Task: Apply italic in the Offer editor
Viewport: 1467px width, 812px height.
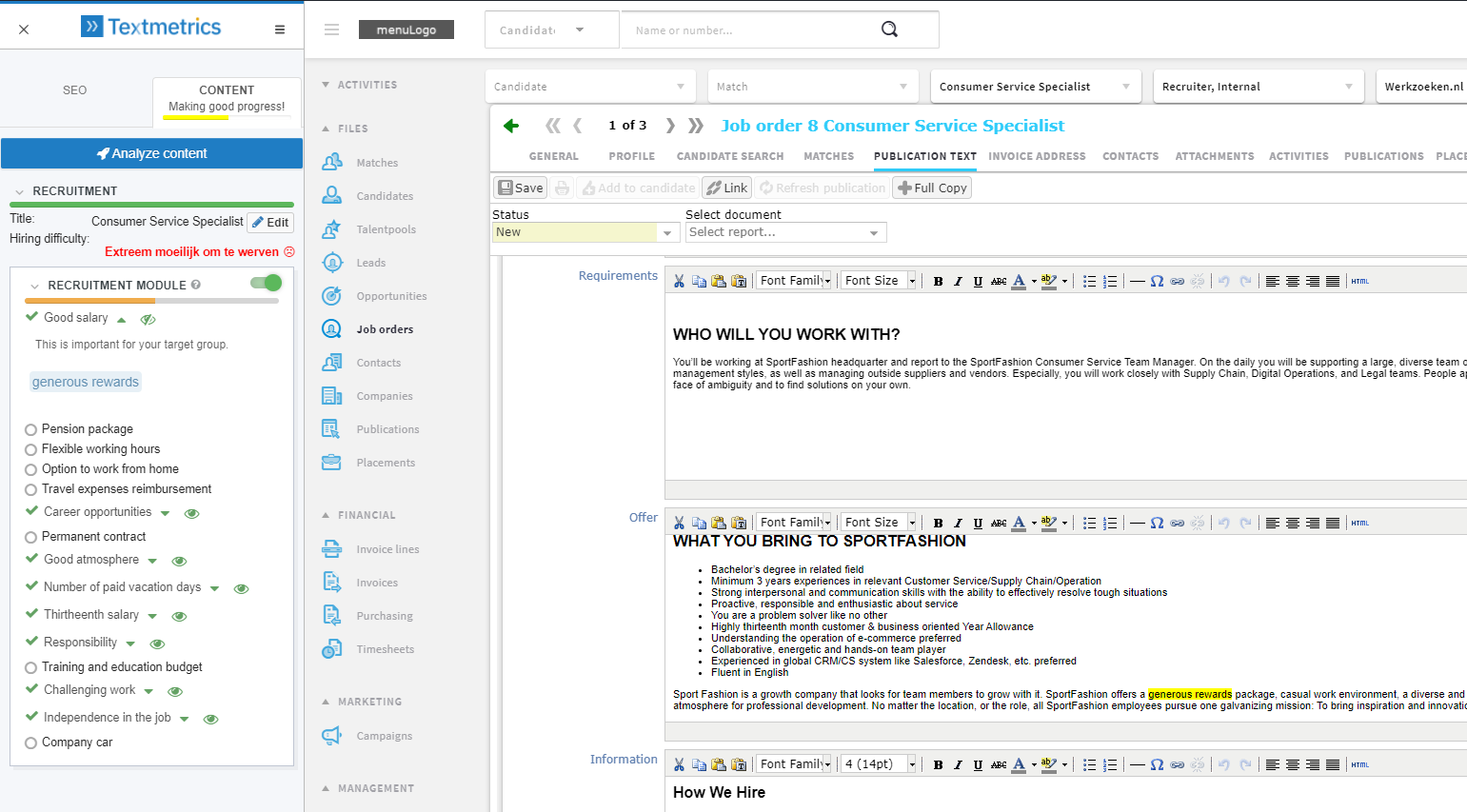Action: click(958, 523)
